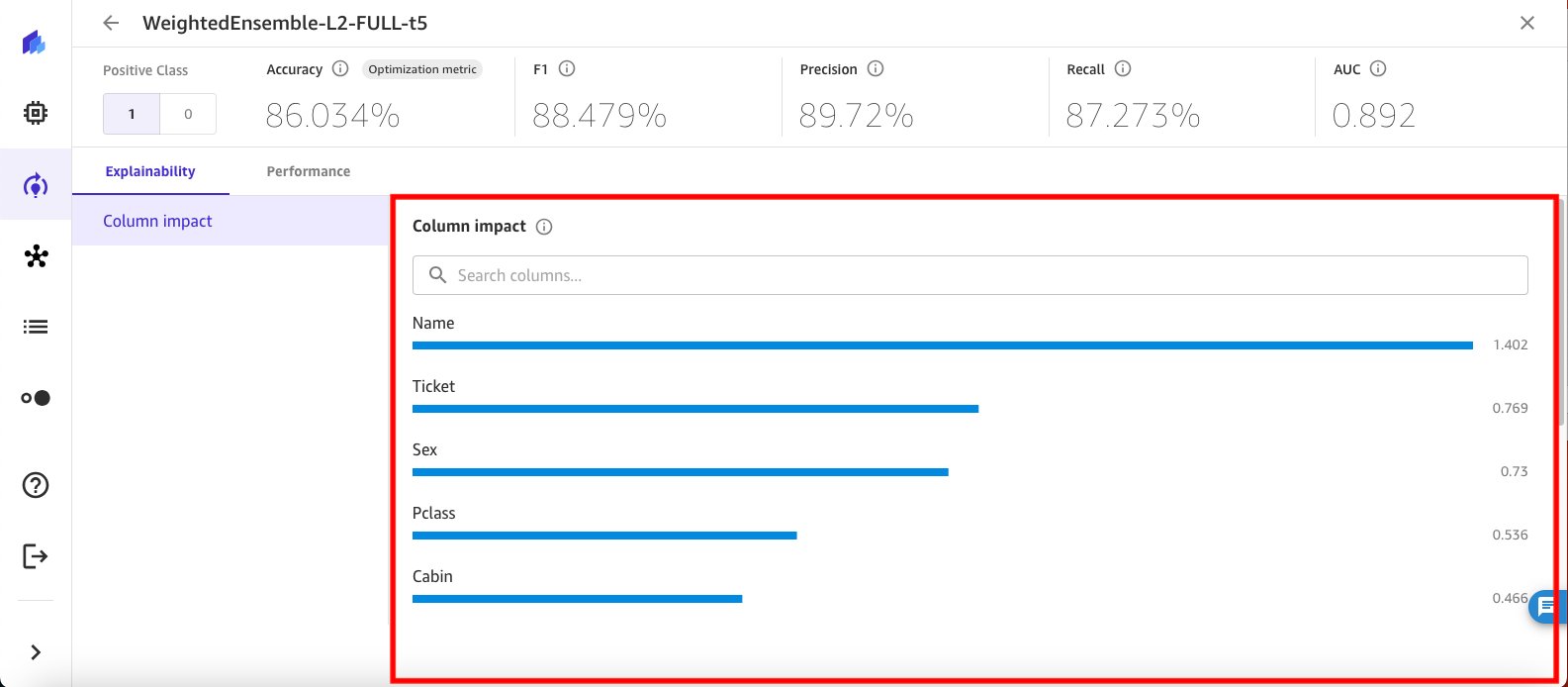Click the SageMaker Canvas logo icon
The image size is (1568, 687).
click(35, 43)
